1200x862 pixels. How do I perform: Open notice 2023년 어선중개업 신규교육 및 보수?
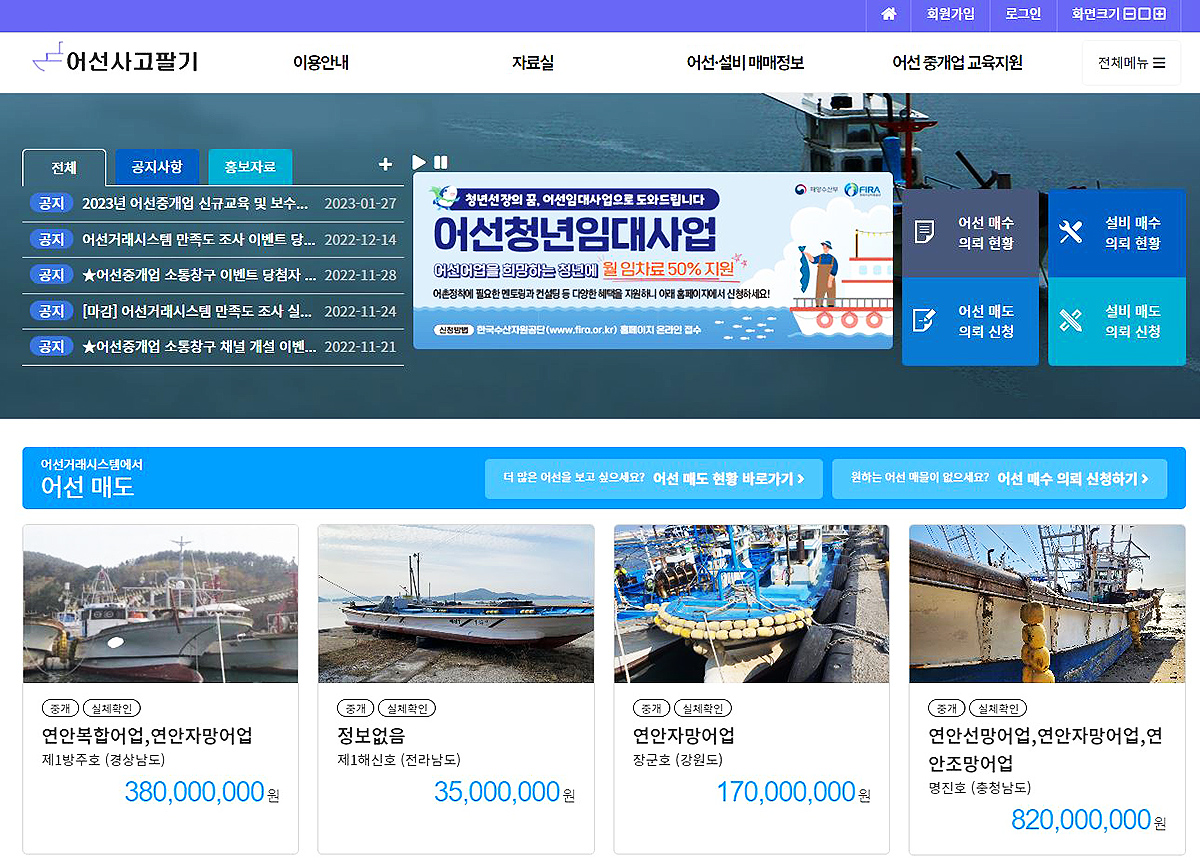(195, 203)
